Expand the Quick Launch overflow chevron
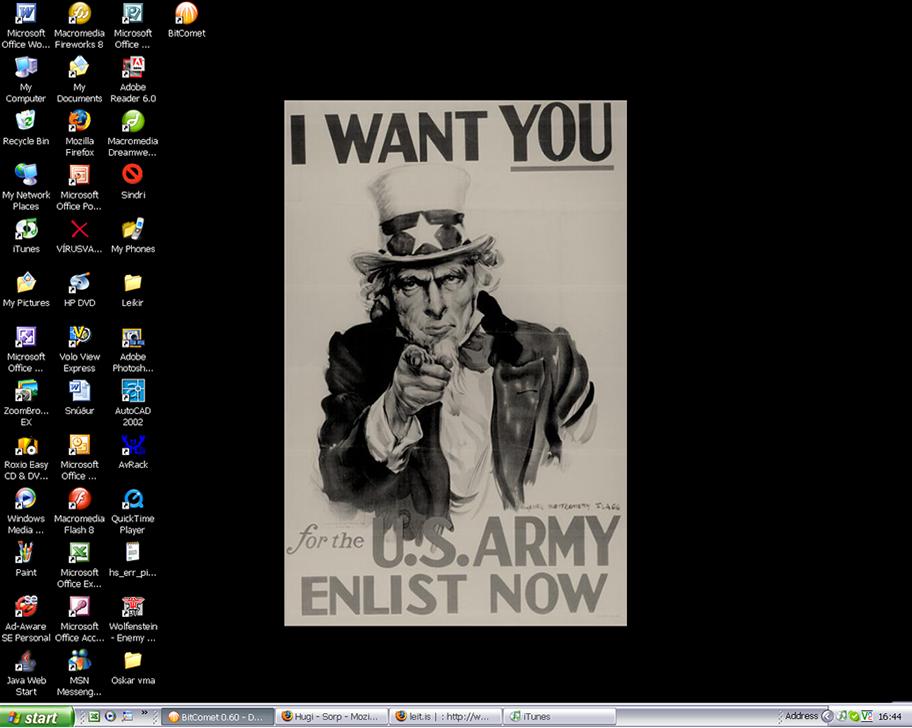Screen dimensions: 912x728 pos(144,713)
